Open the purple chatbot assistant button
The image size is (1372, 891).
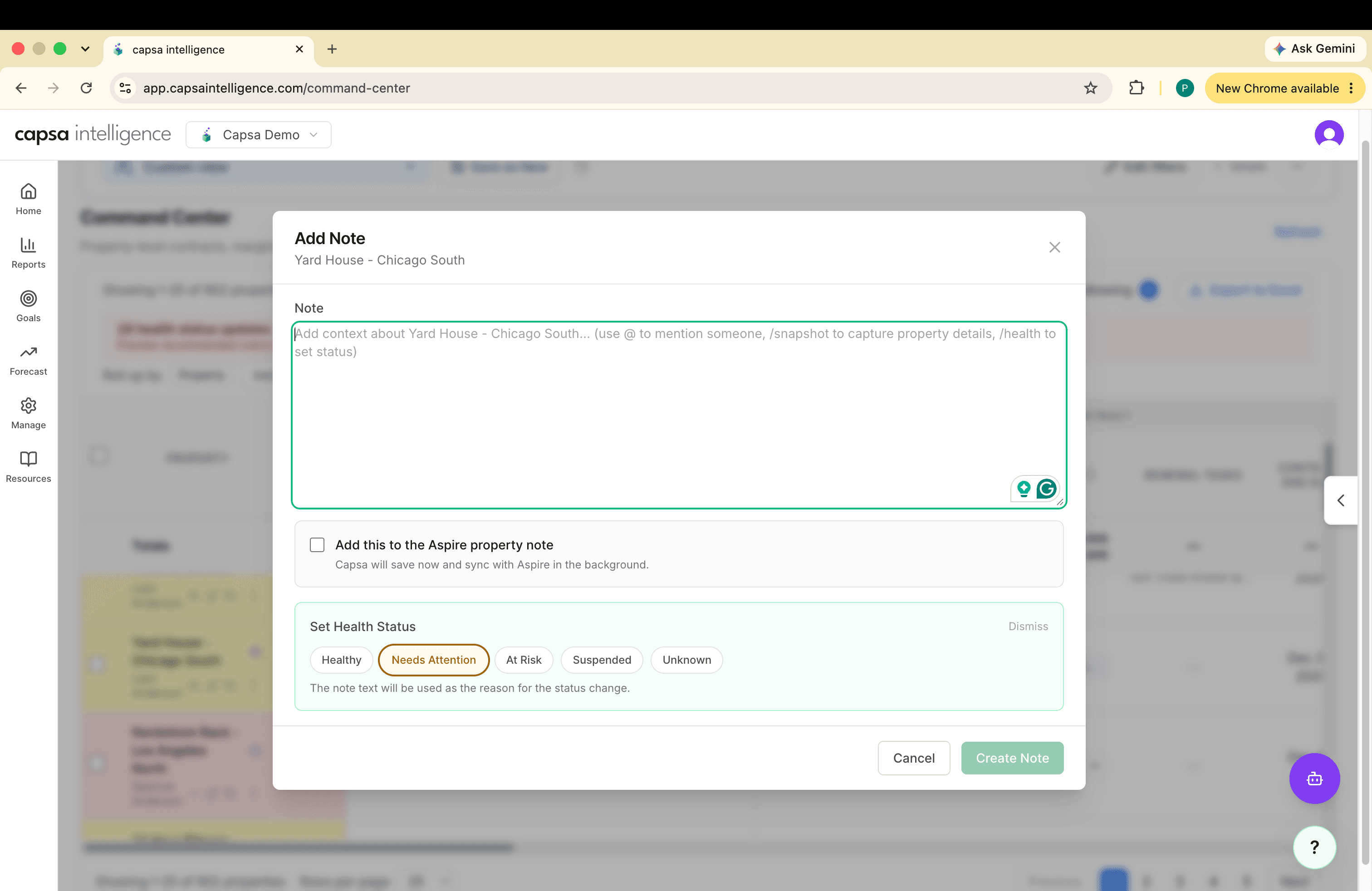(x=1314, y=778)
